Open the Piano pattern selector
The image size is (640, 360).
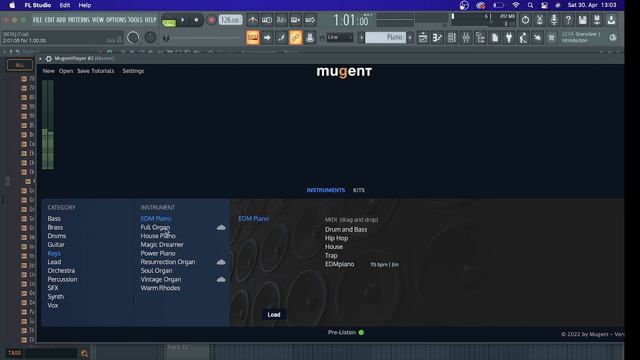(386, 38)
